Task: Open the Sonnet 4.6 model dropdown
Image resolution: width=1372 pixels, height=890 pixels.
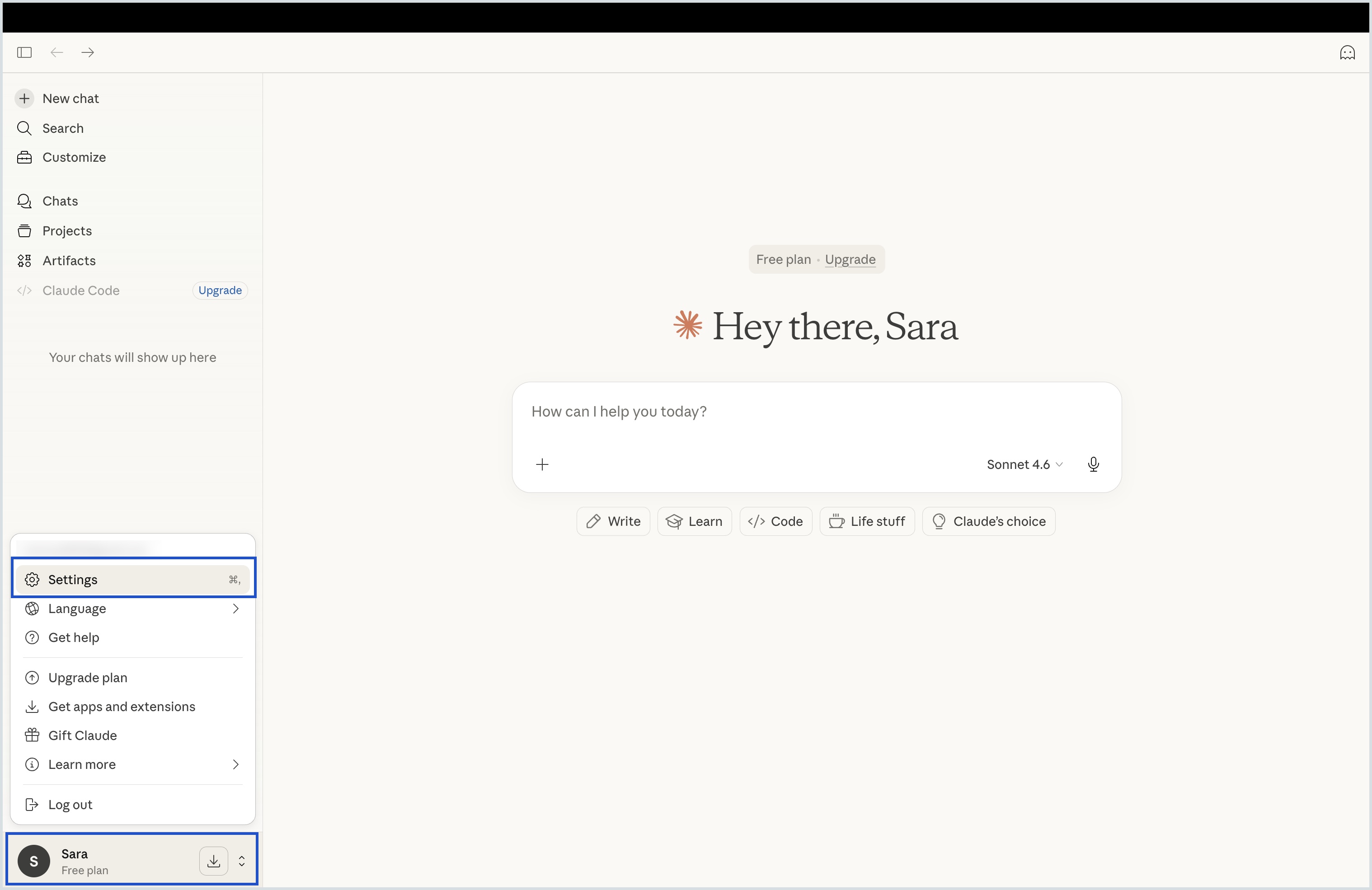Action: [1024, 464]
